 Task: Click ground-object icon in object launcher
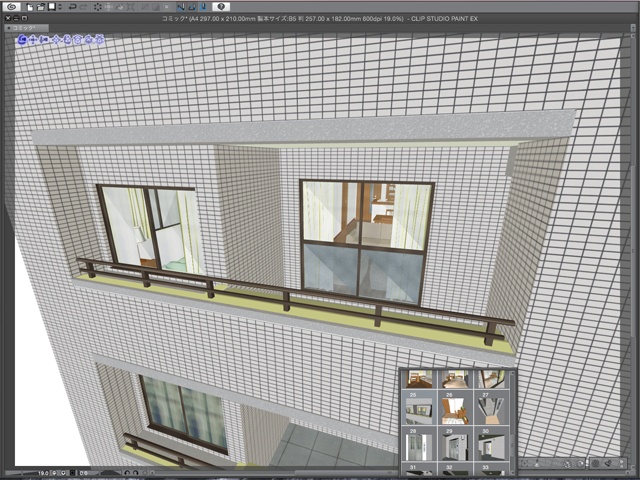click(x=538, y=464)
